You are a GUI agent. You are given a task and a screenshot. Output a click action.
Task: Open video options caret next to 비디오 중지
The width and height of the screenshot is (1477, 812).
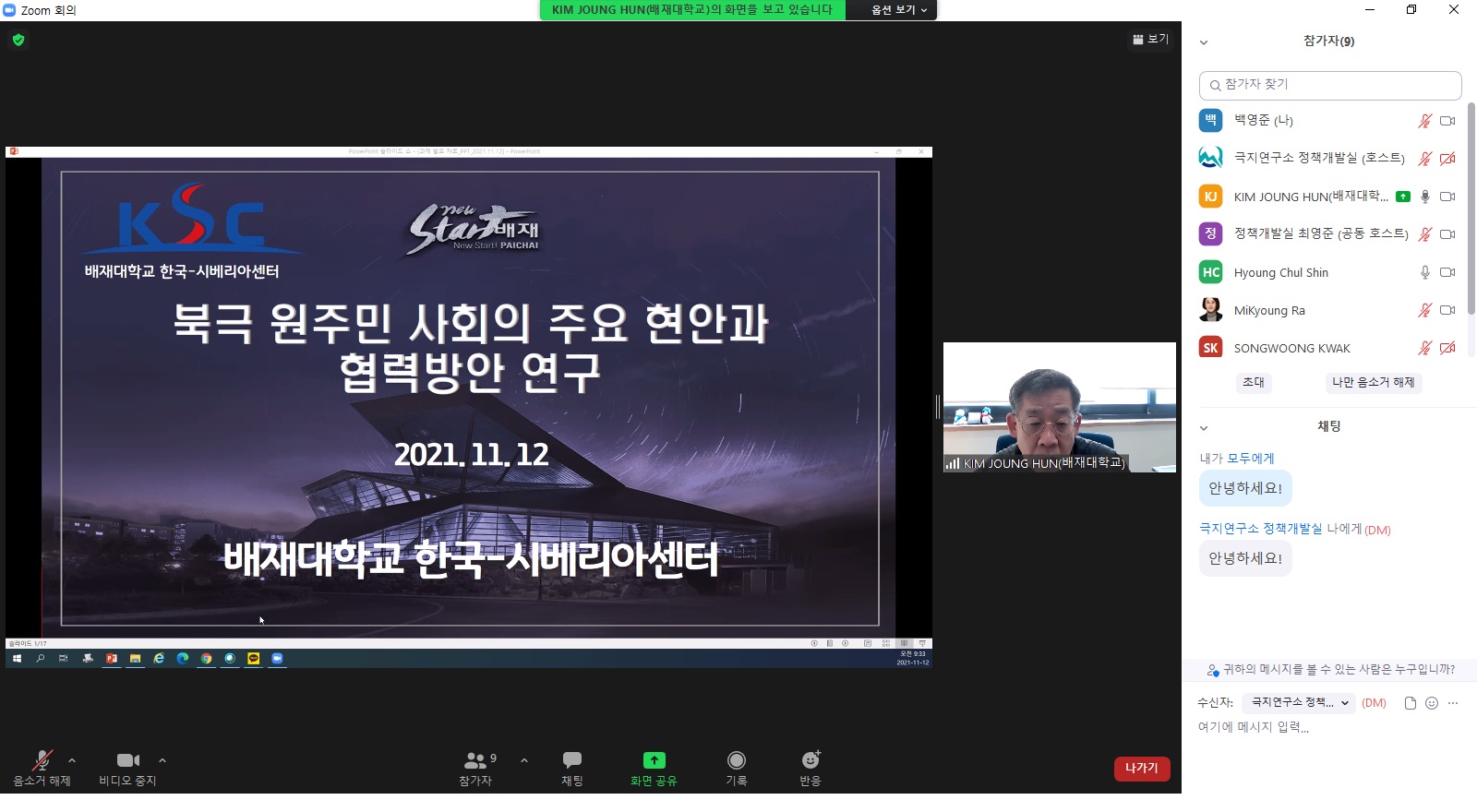[162, 760]
